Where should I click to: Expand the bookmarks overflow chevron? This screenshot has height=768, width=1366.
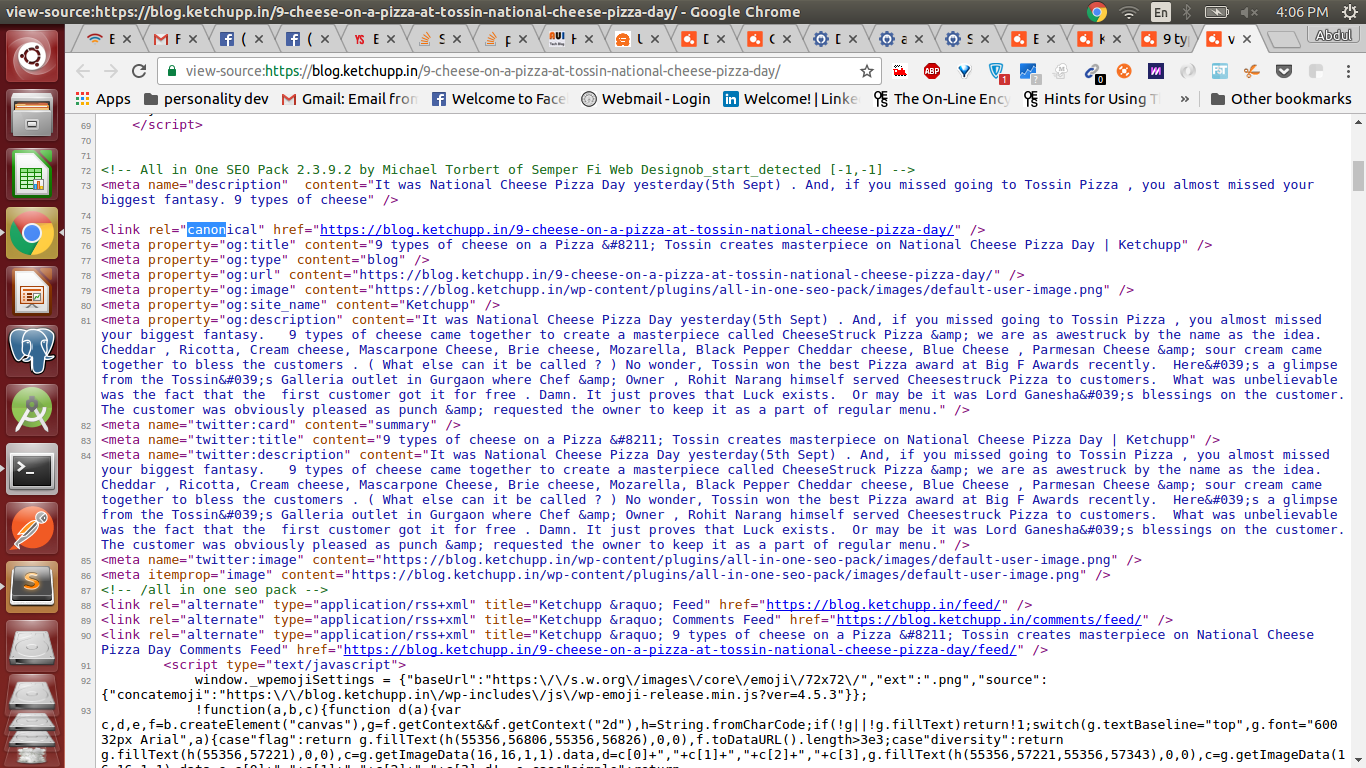1185,99
